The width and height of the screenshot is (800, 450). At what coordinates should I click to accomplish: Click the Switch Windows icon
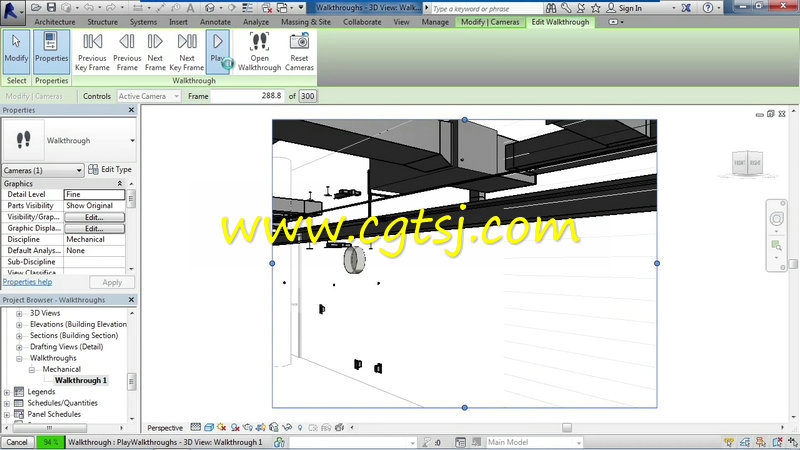pyautogui.click(x=282, y=8)
